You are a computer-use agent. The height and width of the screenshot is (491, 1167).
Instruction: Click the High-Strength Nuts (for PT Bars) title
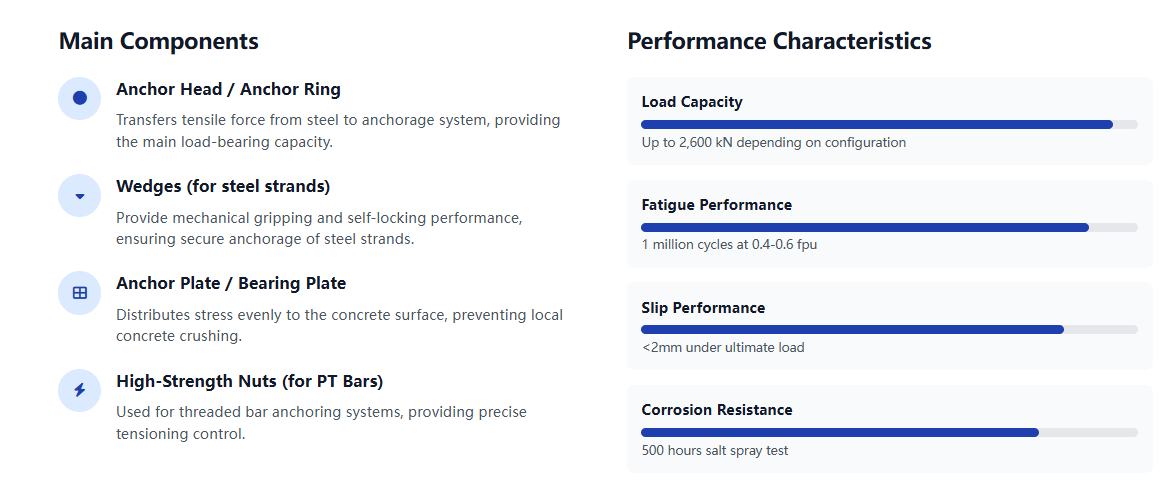[x=249, y=381]
